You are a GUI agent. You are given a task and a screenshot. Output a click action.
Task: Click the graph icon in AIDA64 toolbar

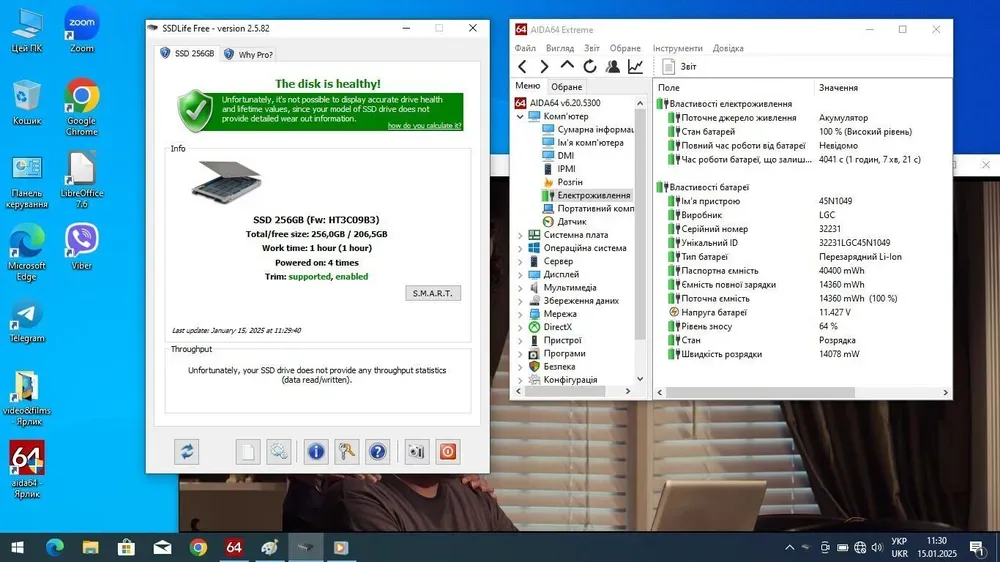635,67
